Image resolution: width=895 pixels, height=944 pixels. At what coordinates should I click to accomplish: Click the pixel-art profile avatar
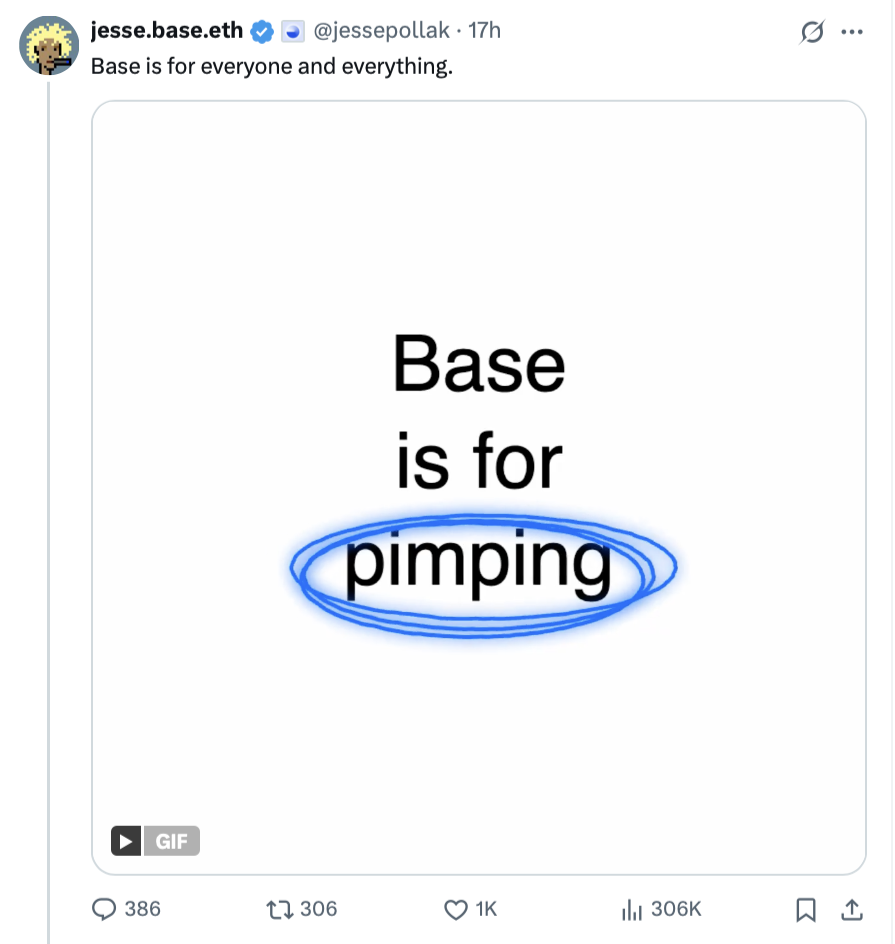(x=50, y=46)
